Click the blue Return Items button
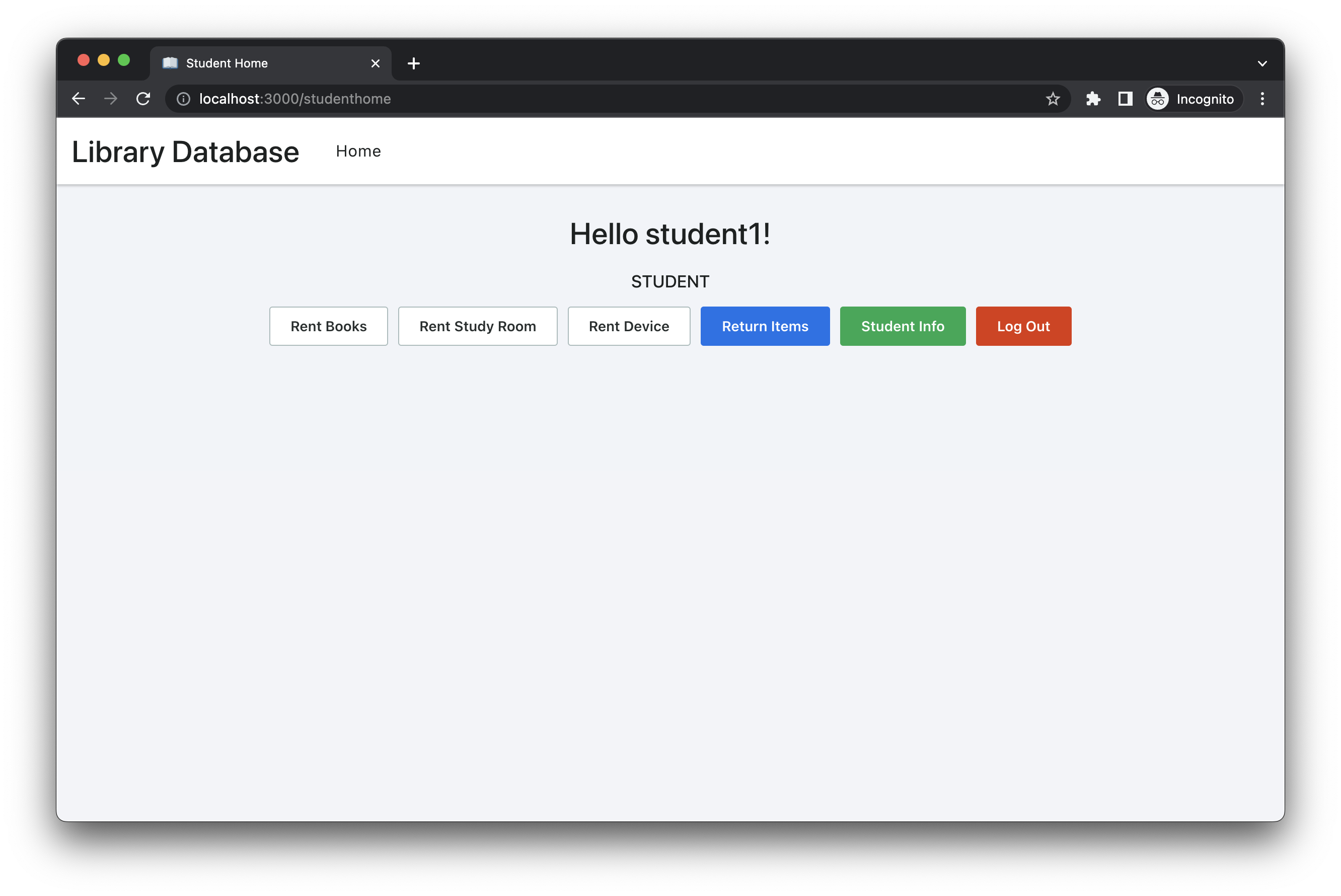1341x896 pixels. [x=765, y=326]
